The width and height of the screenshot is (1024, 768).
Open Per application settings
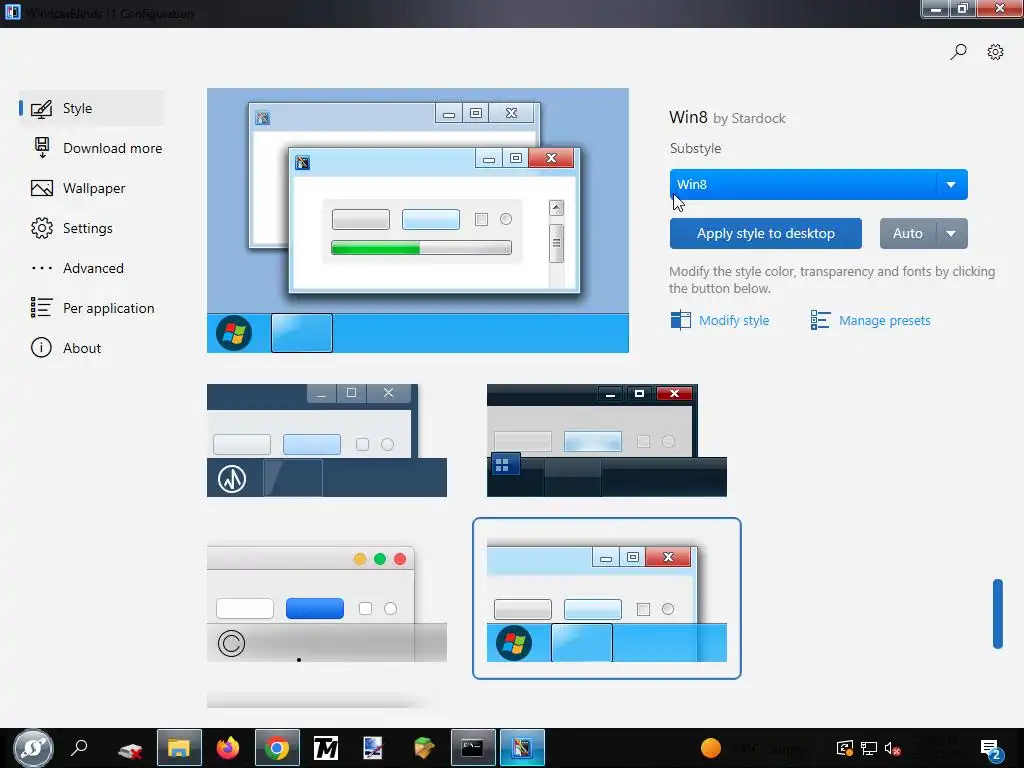tap(91, 308)
